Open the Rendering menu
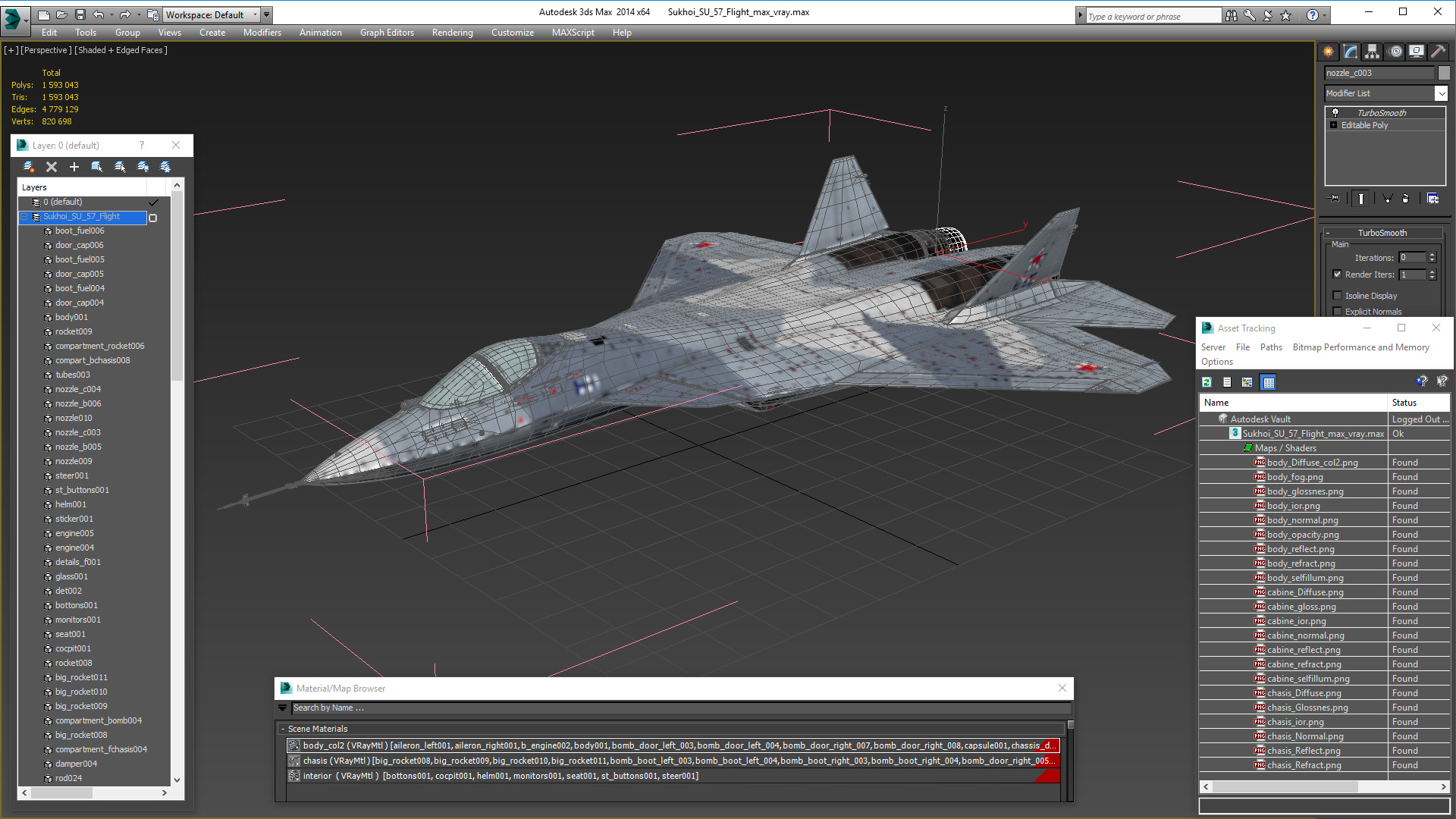The height and width of the screenshot is (819, 1456). coord(452,33)
